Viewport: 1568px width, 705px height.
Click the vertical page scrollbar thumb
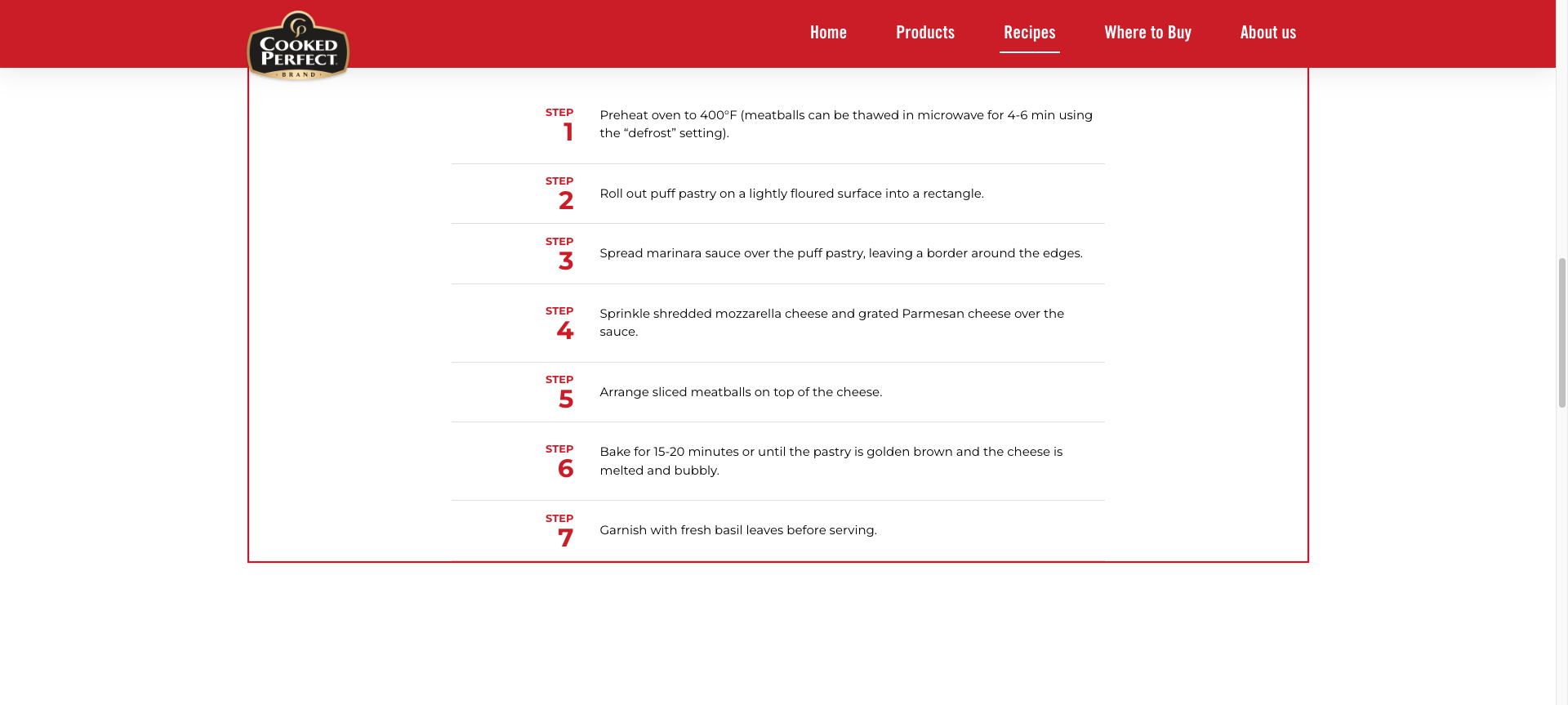[1561, 332]
